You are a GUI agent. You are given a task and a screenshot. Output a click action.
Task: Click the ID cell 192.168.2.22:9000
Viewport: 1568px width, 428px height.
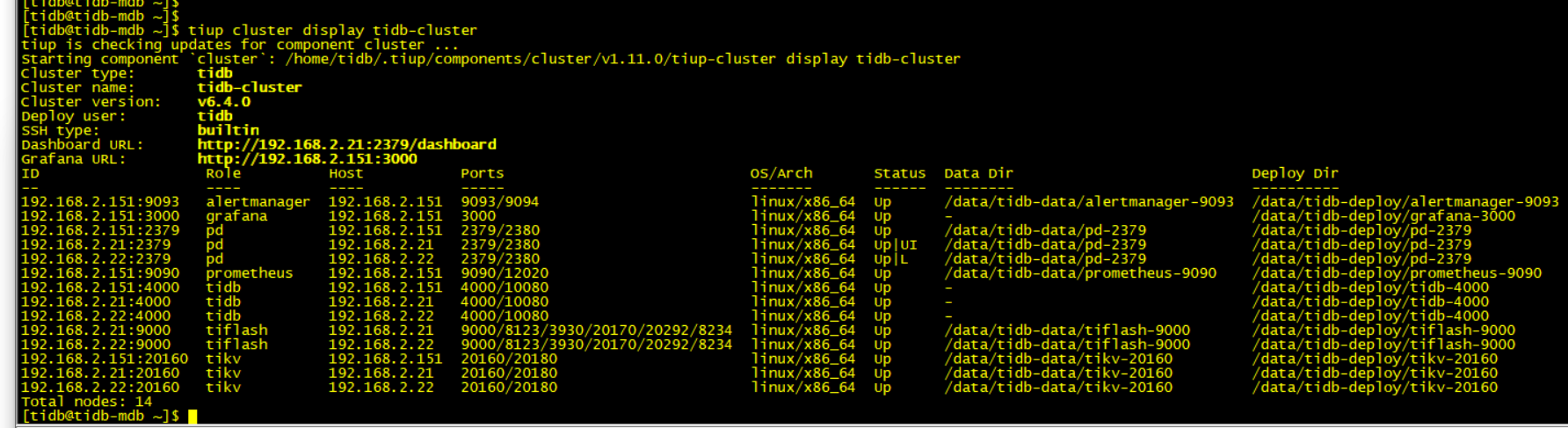tap(96, 344)
